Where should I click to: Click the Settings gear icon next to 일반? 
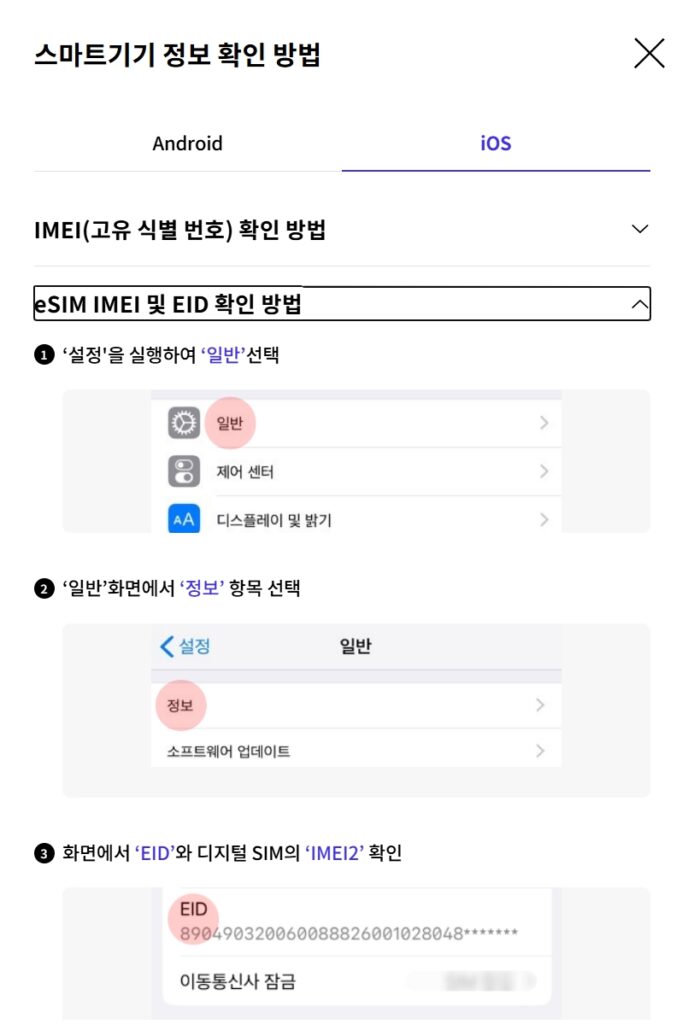tap(184, 424)
